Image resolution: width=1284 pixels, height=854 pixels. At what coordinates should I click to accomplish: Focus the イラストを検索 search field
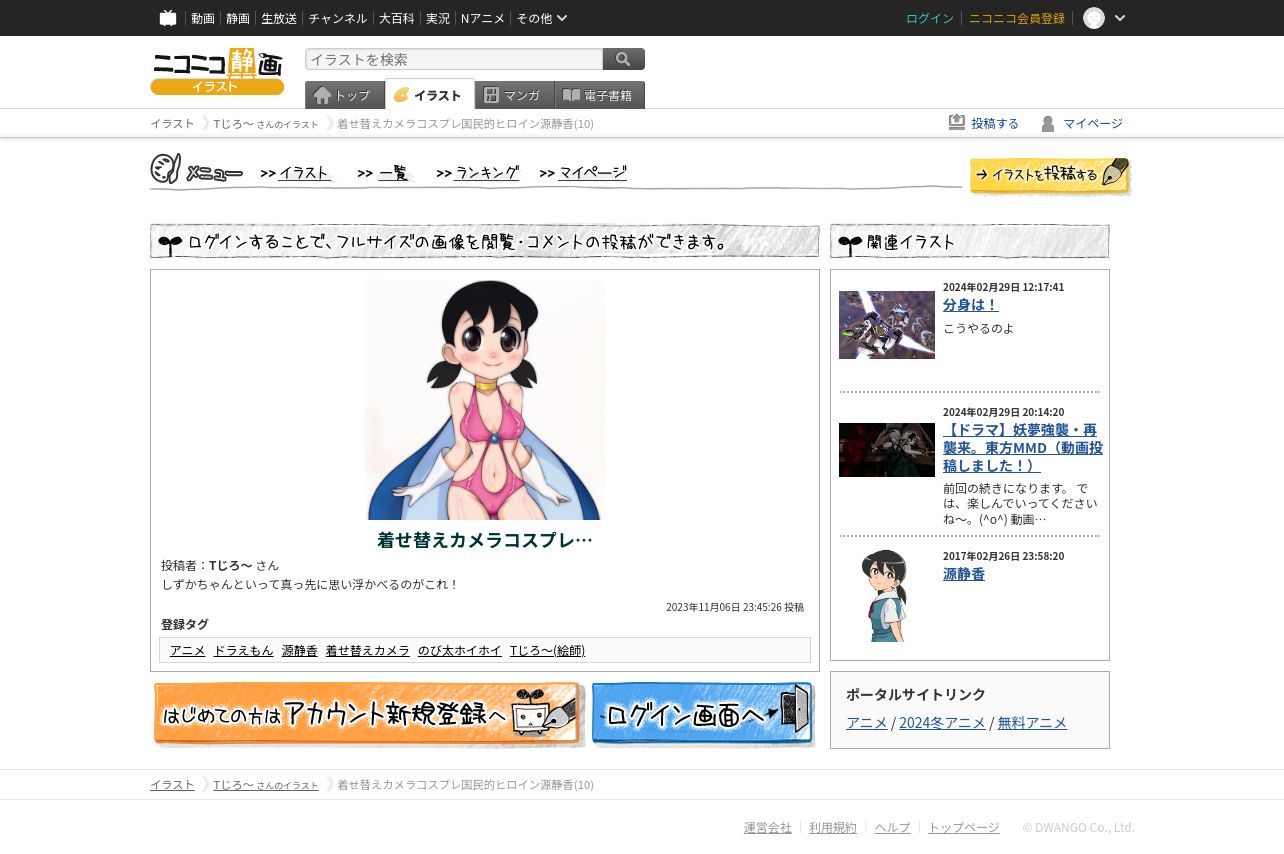[x=454, y=59]
